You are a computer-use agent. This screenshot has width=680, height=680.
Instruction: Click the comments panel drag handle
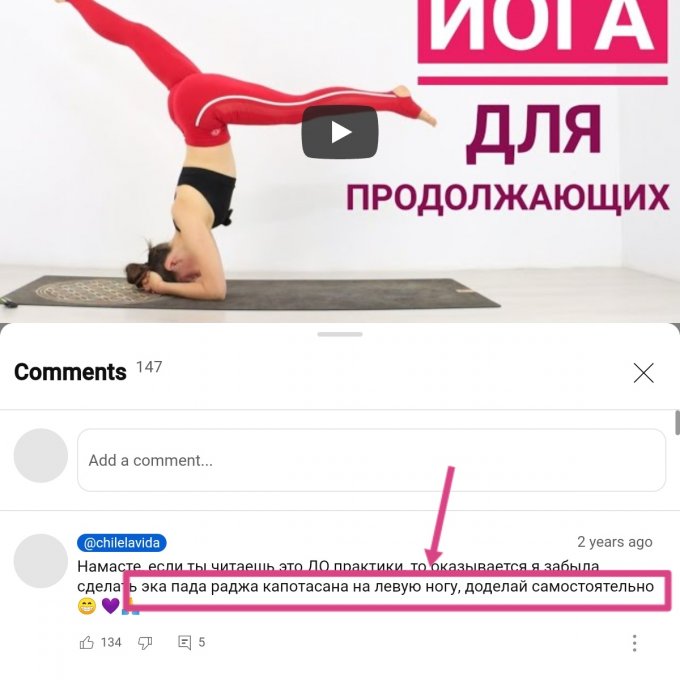tap(340, 334)
